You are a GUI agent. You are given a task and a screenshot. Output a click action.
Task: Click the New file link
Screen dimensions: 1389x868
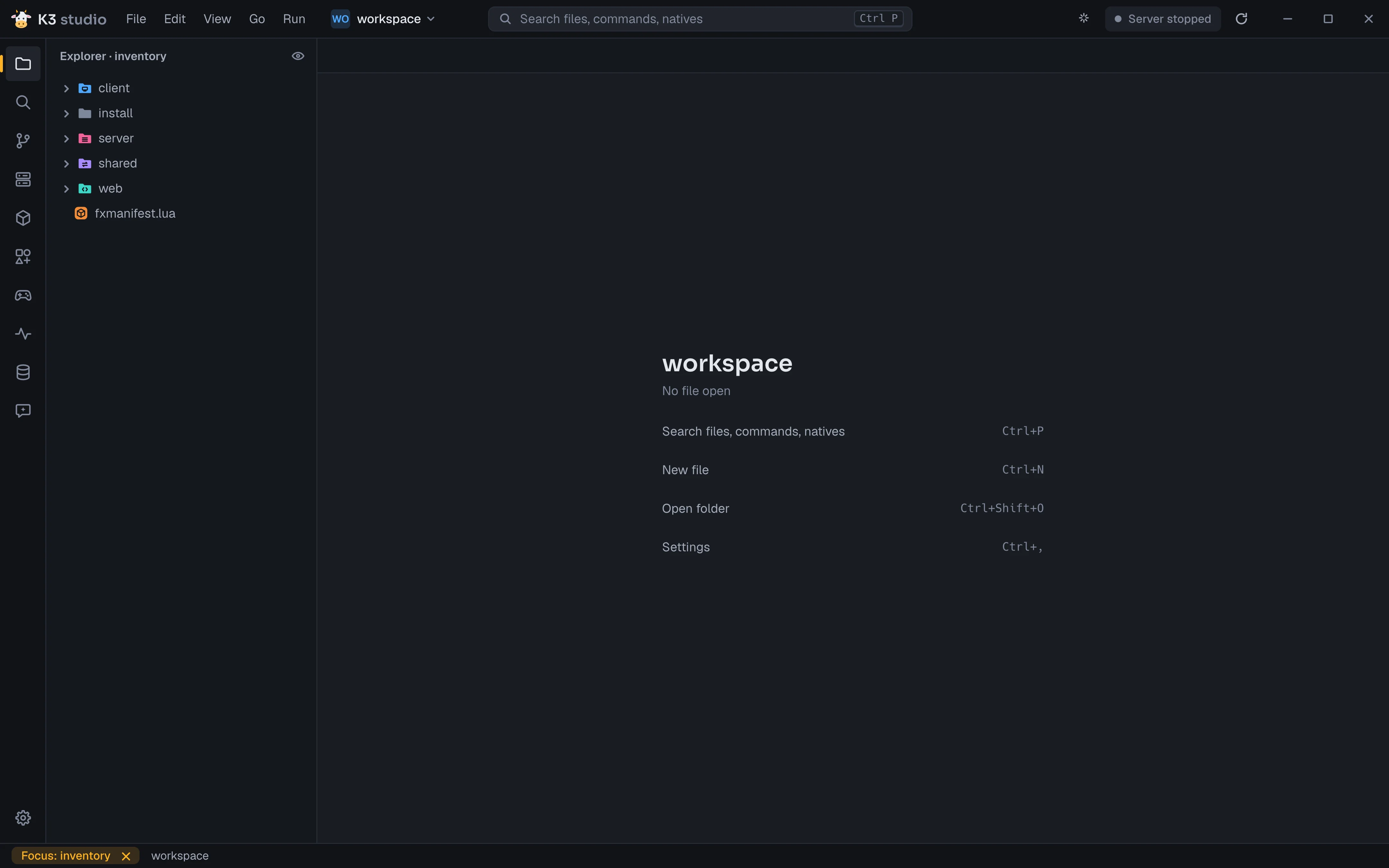[685, 470]
